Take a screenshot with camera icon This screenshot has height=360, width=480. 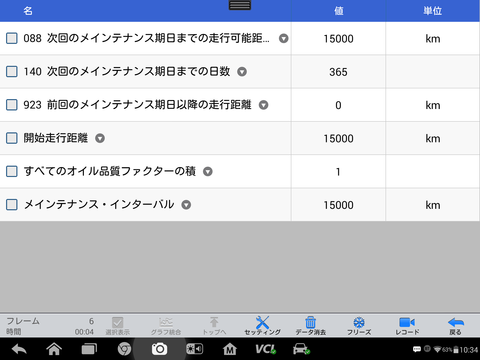[x=159, y=349]
